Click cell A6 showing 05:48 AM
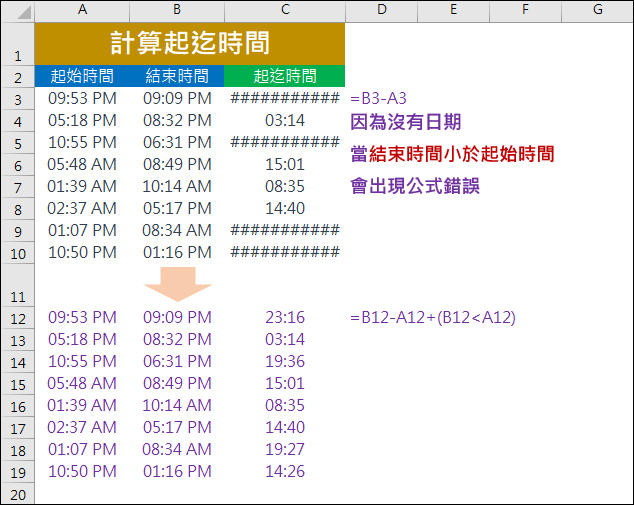This screenshot has width=634, height=505. 82,164
